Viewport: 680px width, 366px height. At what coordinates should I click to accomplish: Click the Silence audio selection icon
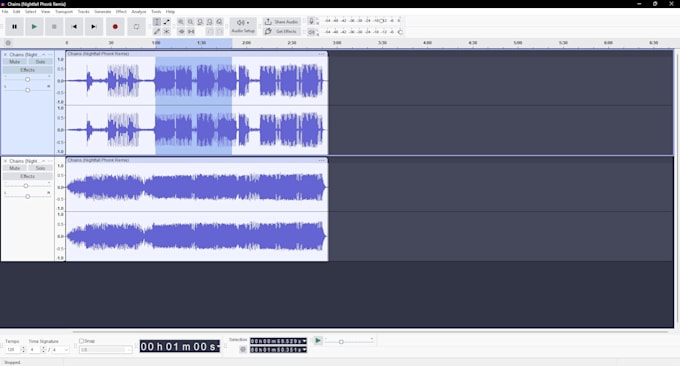tap(191, 32)
